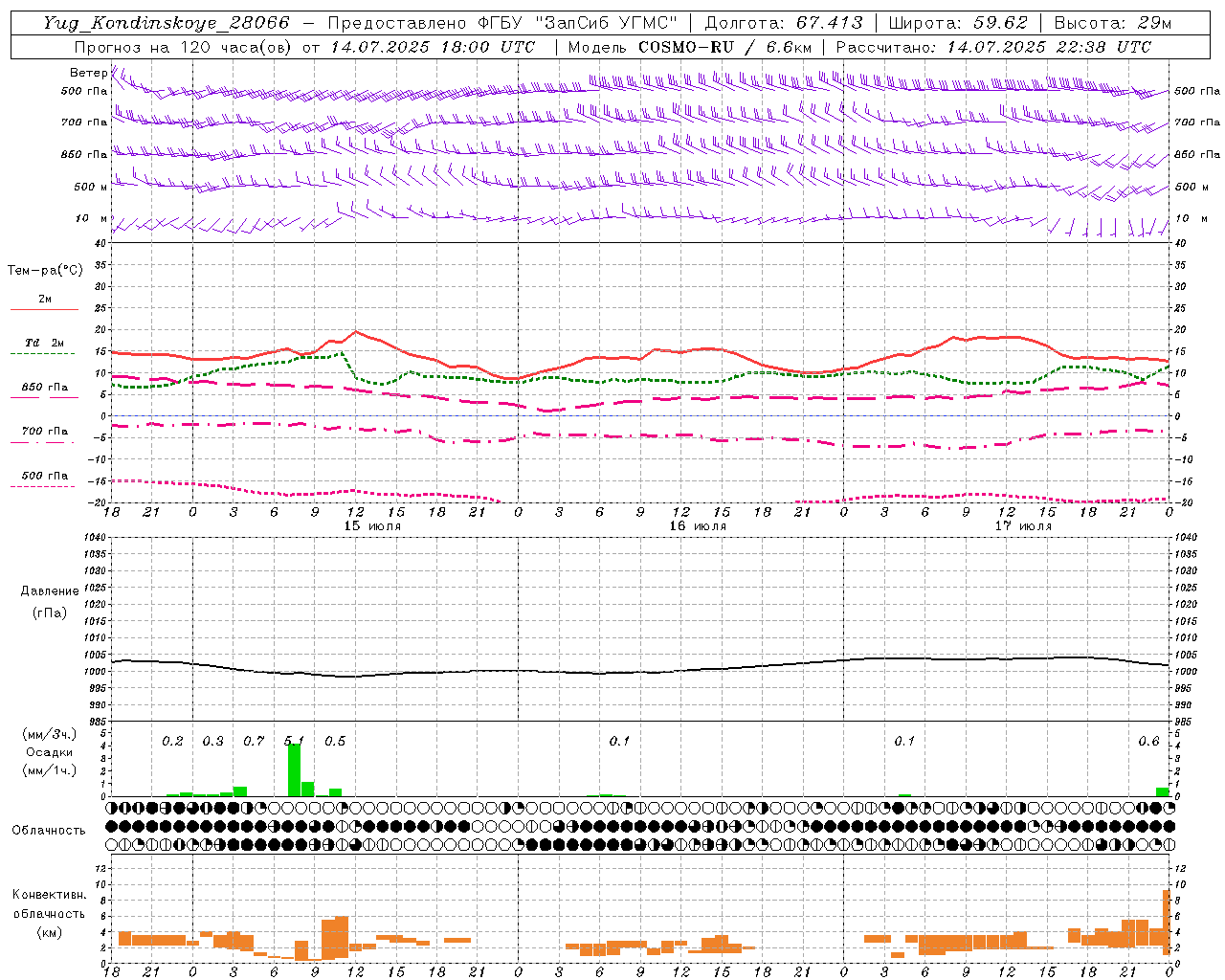Click the forecast start 14.07.2025 18:00 UTC
The width and height of the screenshot is (1225, 980).
433,47
